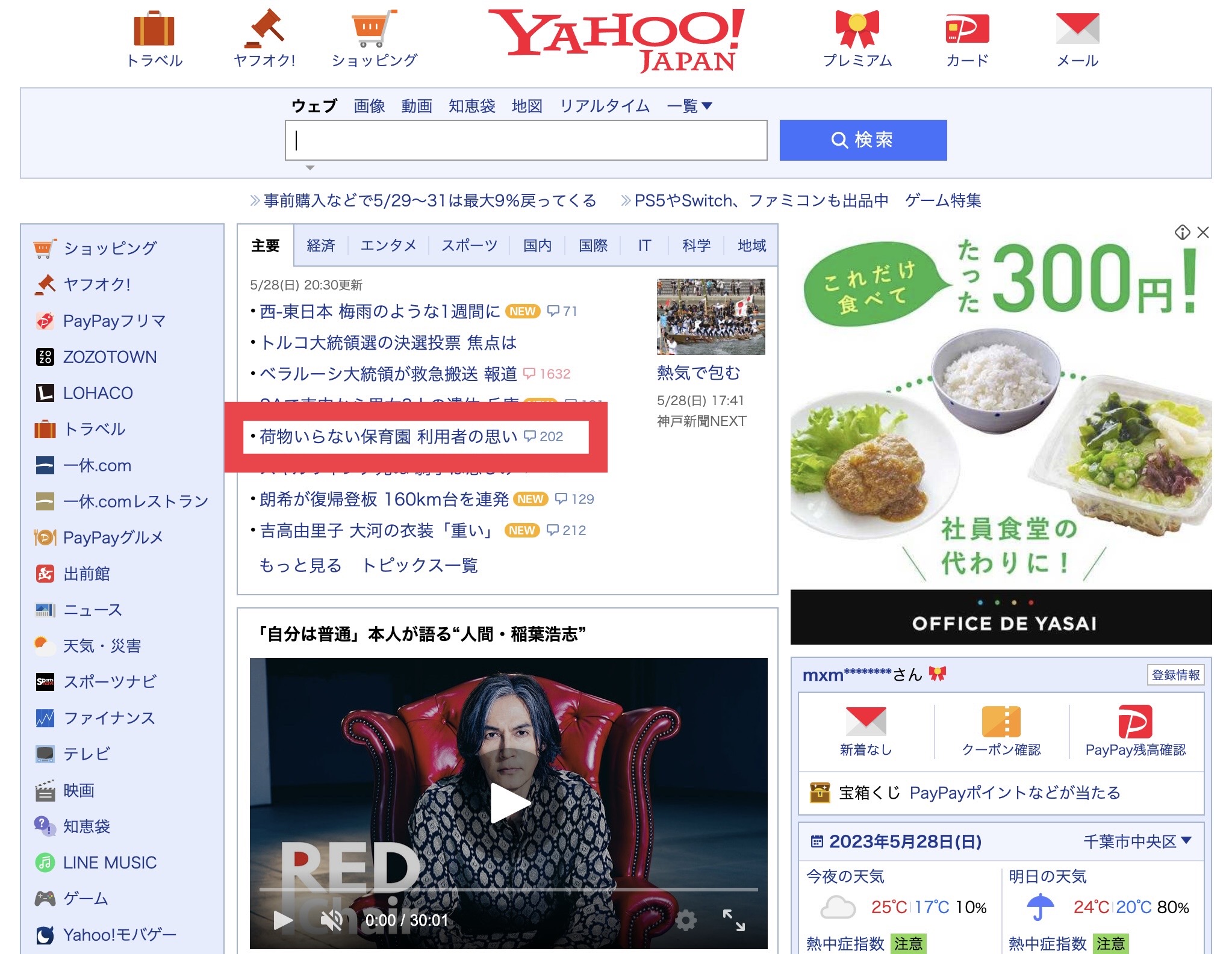The width and height of the screenshot is (1232, 954).
Task: Switch to the 地域 news tab
Action: tap(751, 246)
